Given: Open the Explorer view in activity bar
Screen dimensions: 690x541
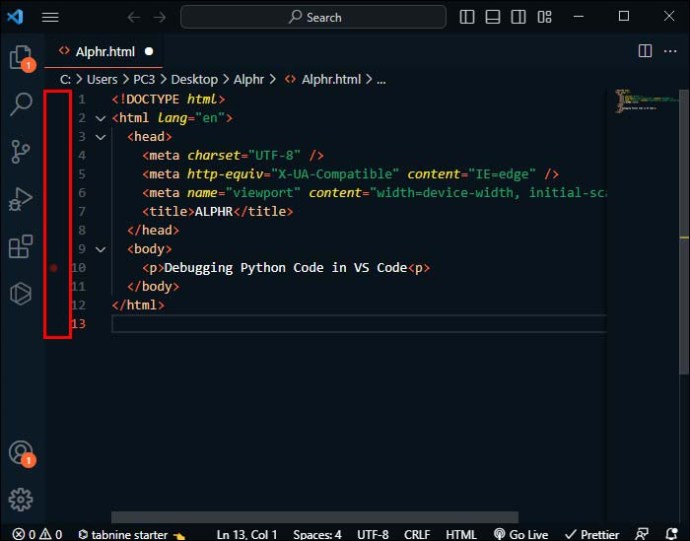Looking at the screenshot, I should tap(21, 57).
